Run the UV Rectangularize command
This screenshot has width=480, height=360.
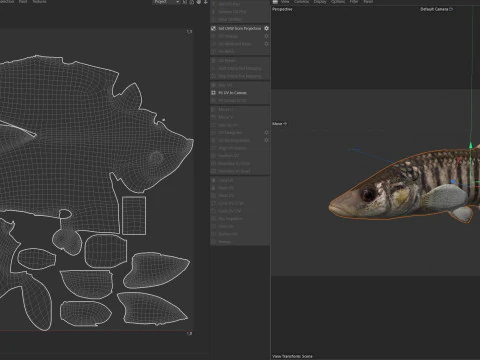[x=234, y=140]
